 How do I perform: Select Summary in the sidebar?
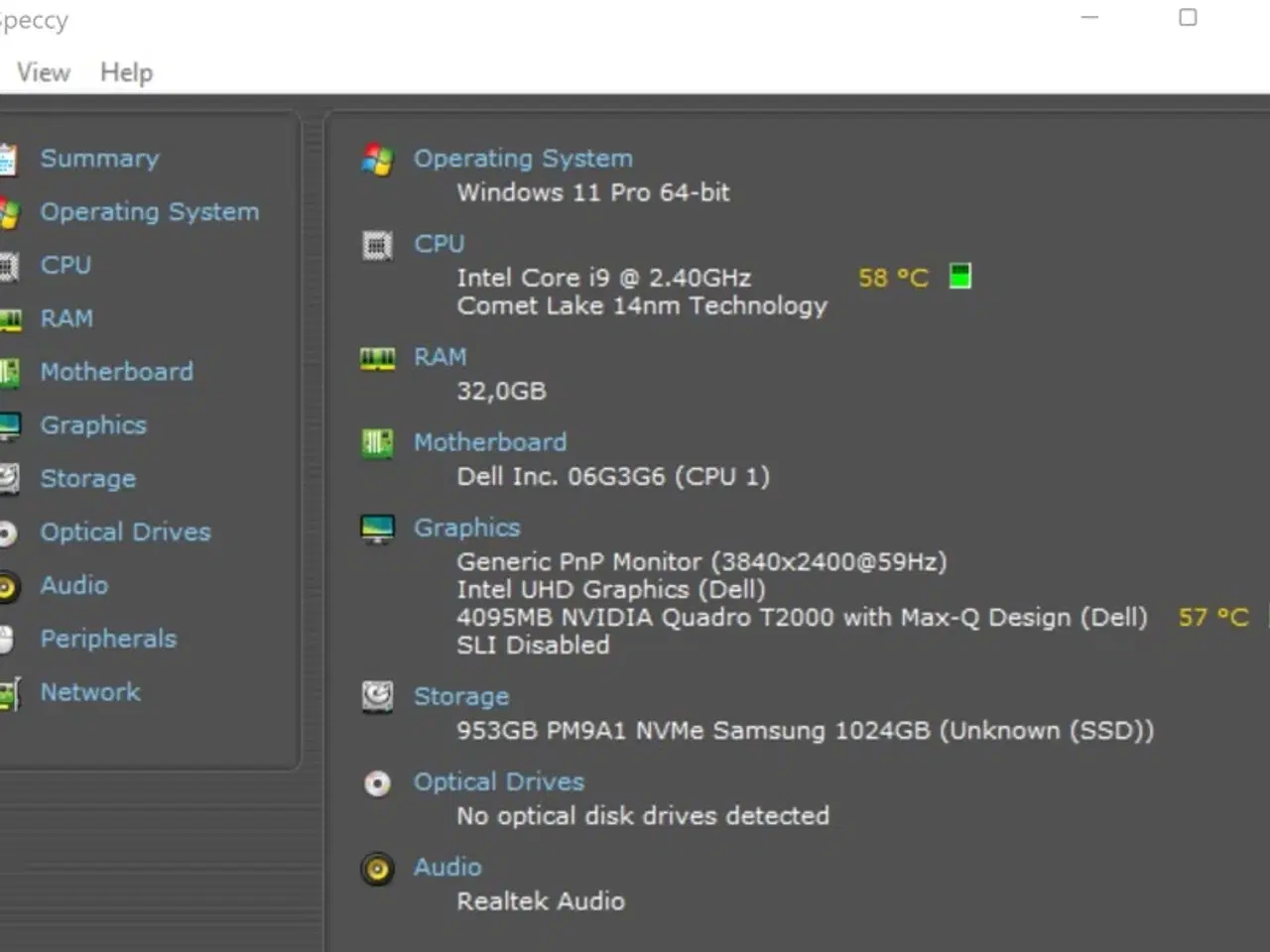pyautogui.click(x=99, y=159)
